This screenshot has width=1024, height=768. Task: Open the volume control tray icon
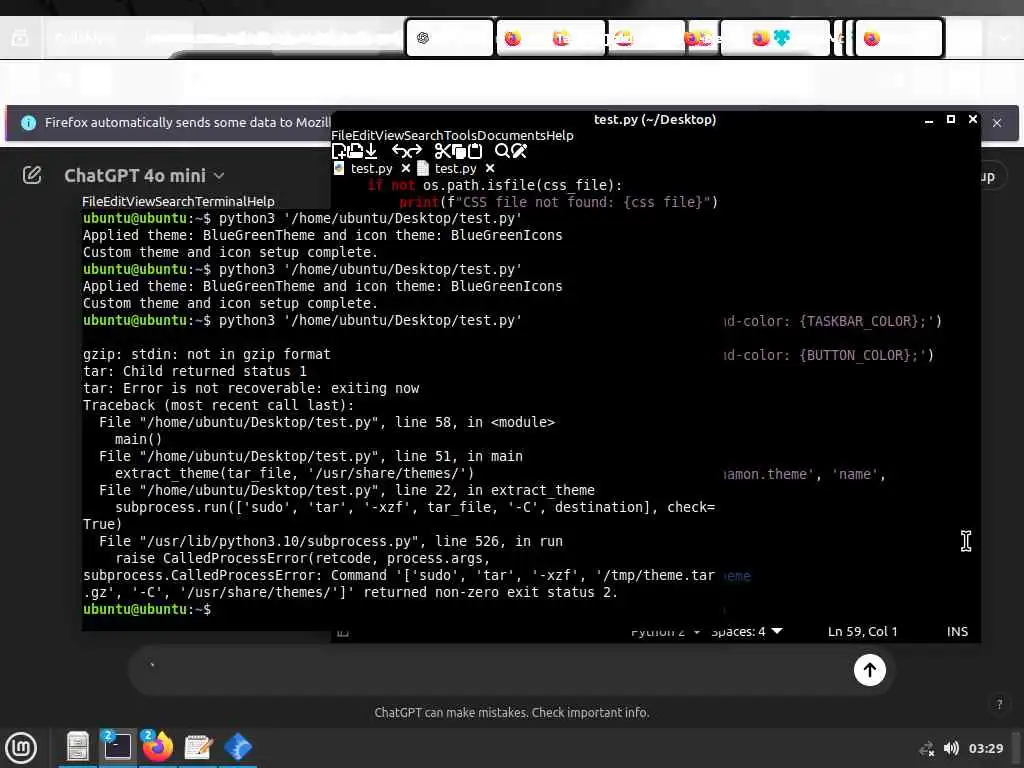coord(951,748)
